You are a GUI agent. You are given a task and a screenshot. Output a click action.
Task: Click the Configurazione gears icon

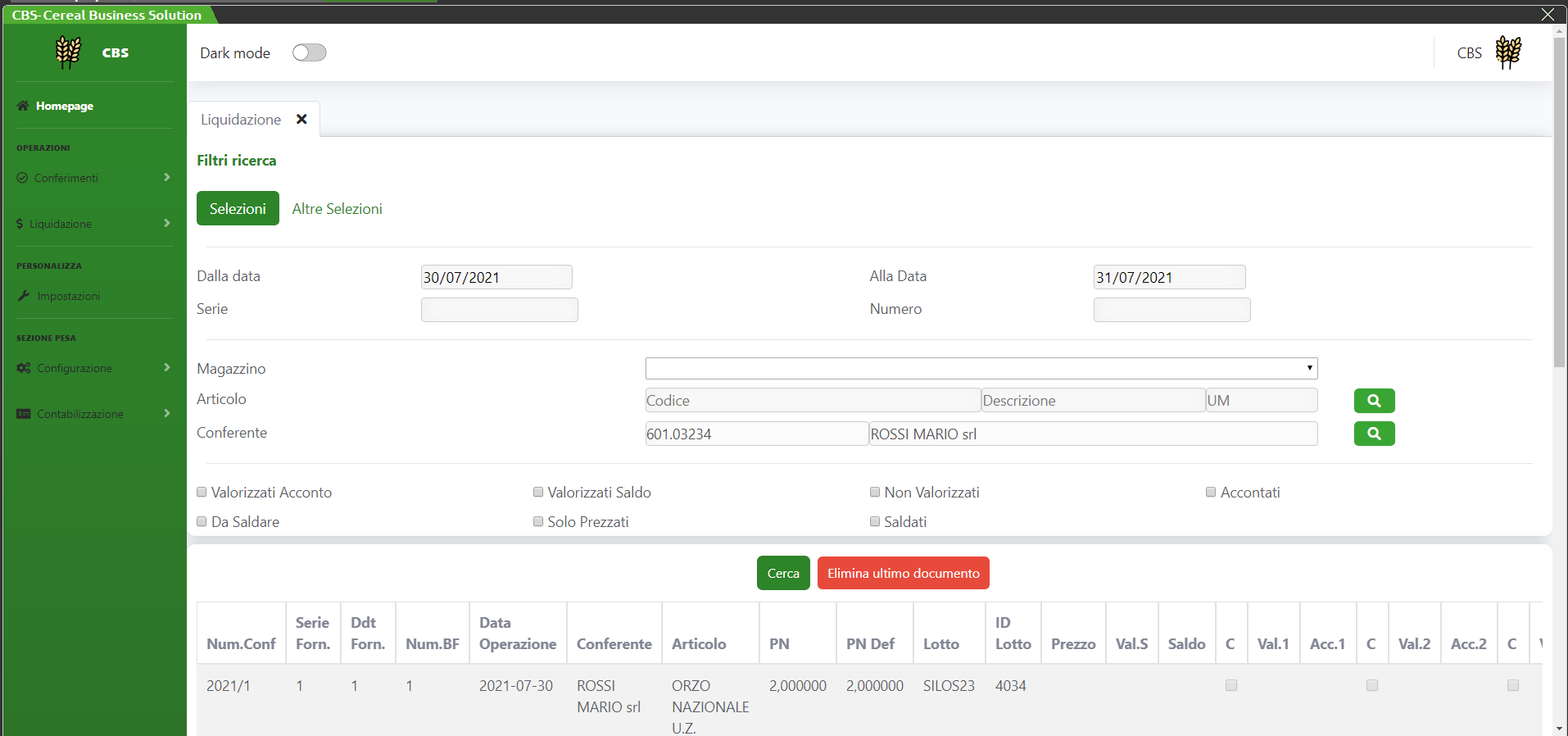[24, 368]
